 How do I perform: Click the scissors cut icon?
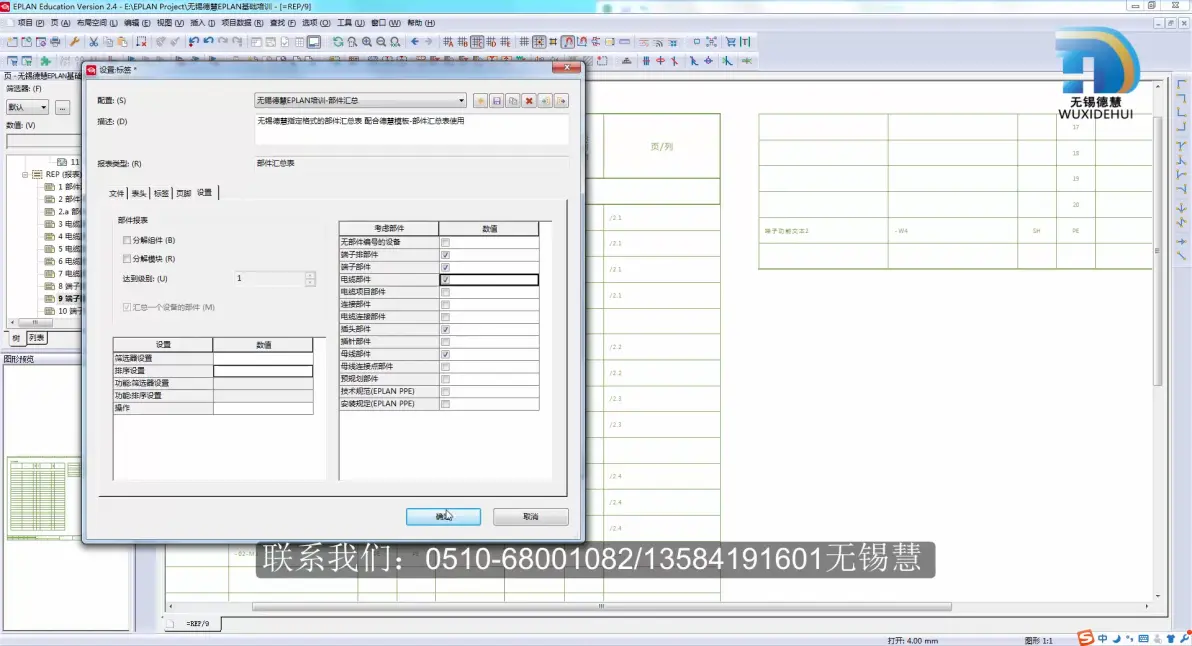[x=94, y=42]
